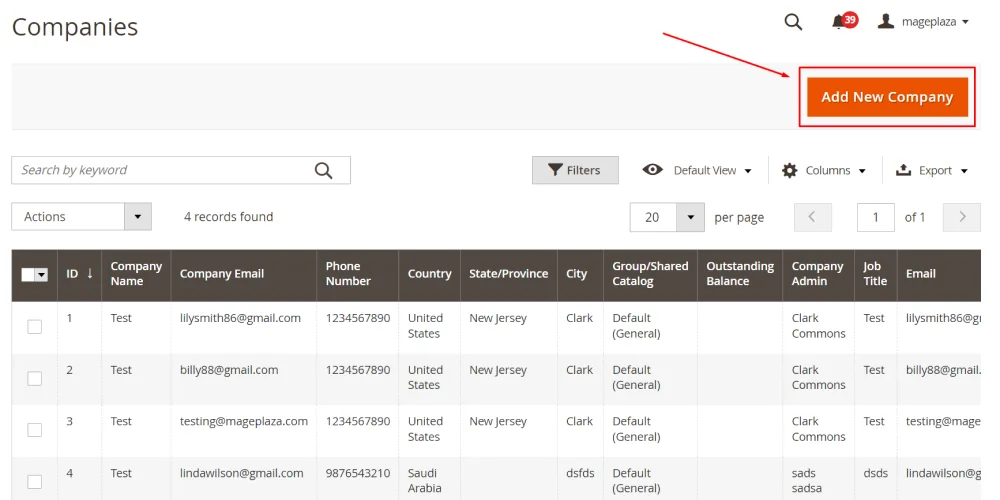The image size is (1000, 500).
Task: Select the checkbox for billy88@gmail.com row
Action: tap(35, 378)
